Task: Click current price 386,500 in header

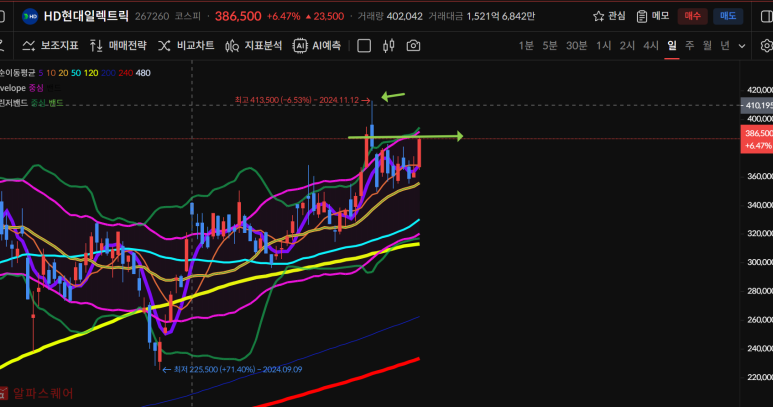Action: pos(238,16)
